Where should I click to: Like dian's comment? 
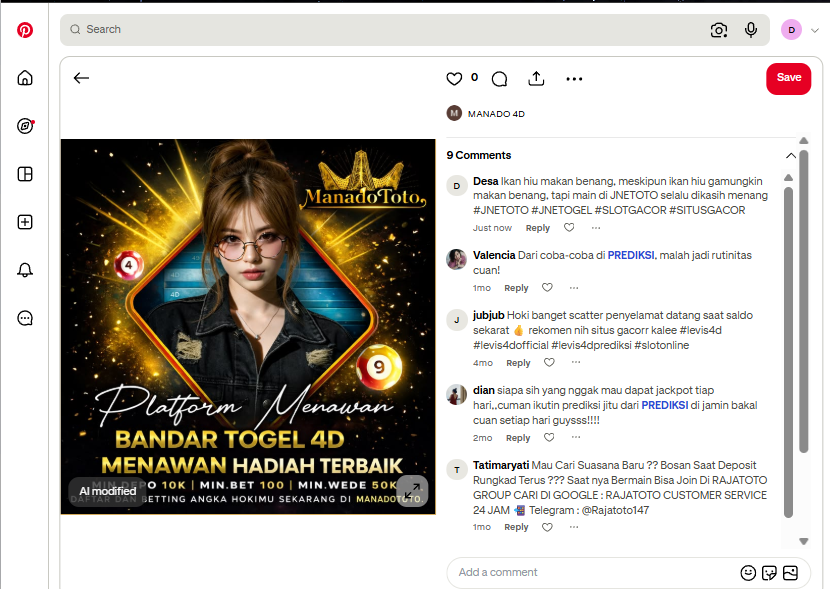(x=549, y=438)
